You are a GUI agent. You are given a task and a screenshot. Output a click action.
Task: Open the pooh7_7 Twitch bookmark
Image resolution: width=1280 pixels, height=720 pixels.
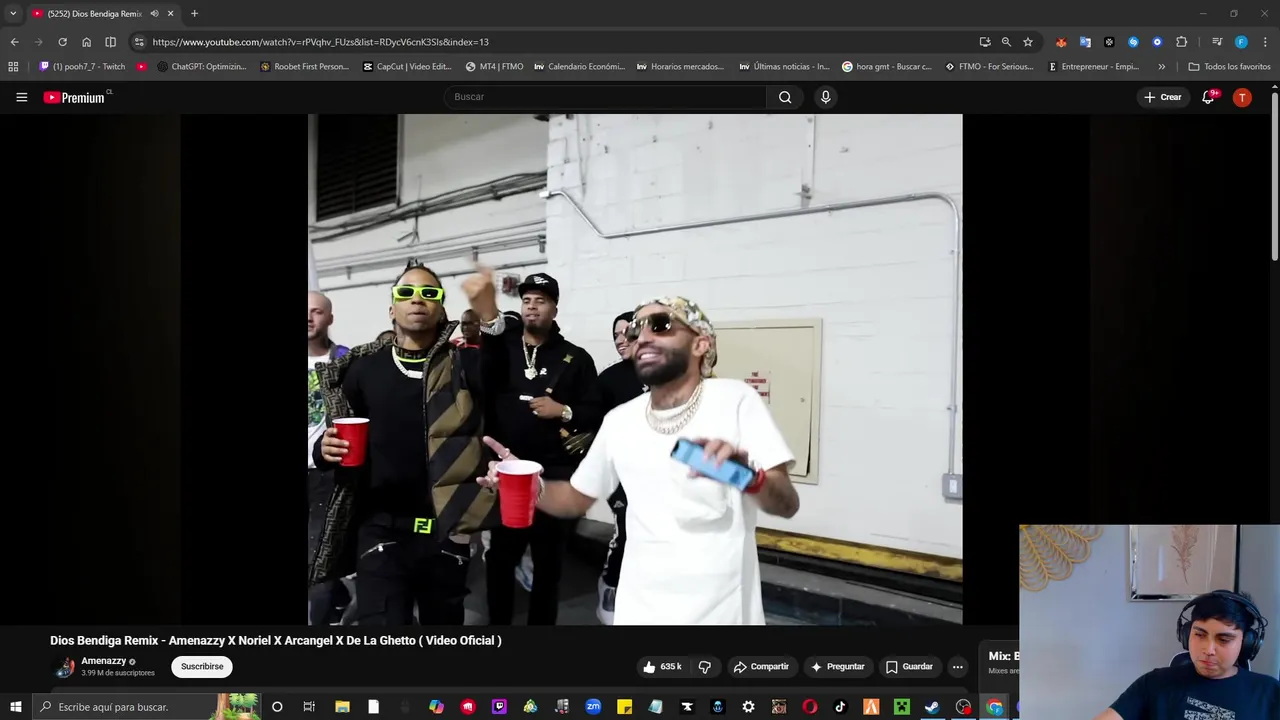coord(82,67)
